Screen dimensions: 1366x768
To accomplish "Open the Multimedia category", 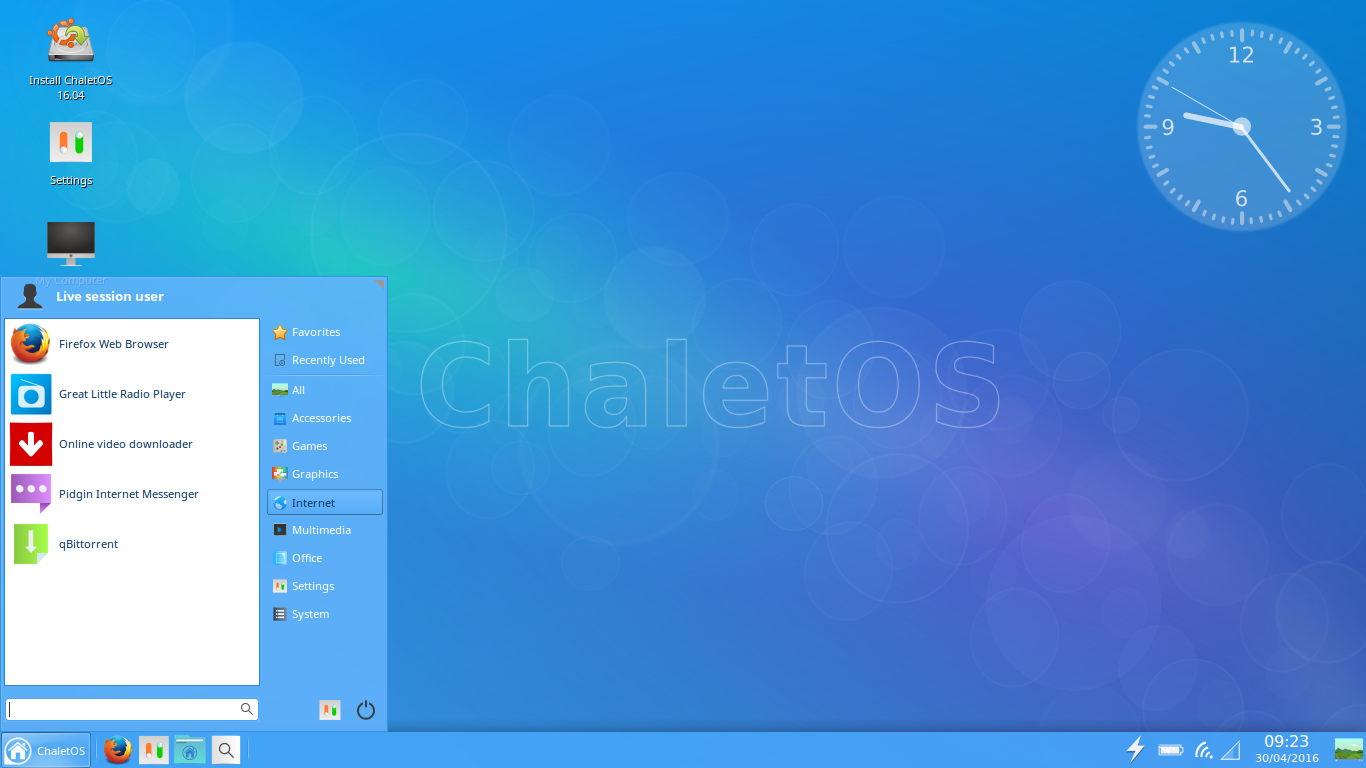I will 325,530.
